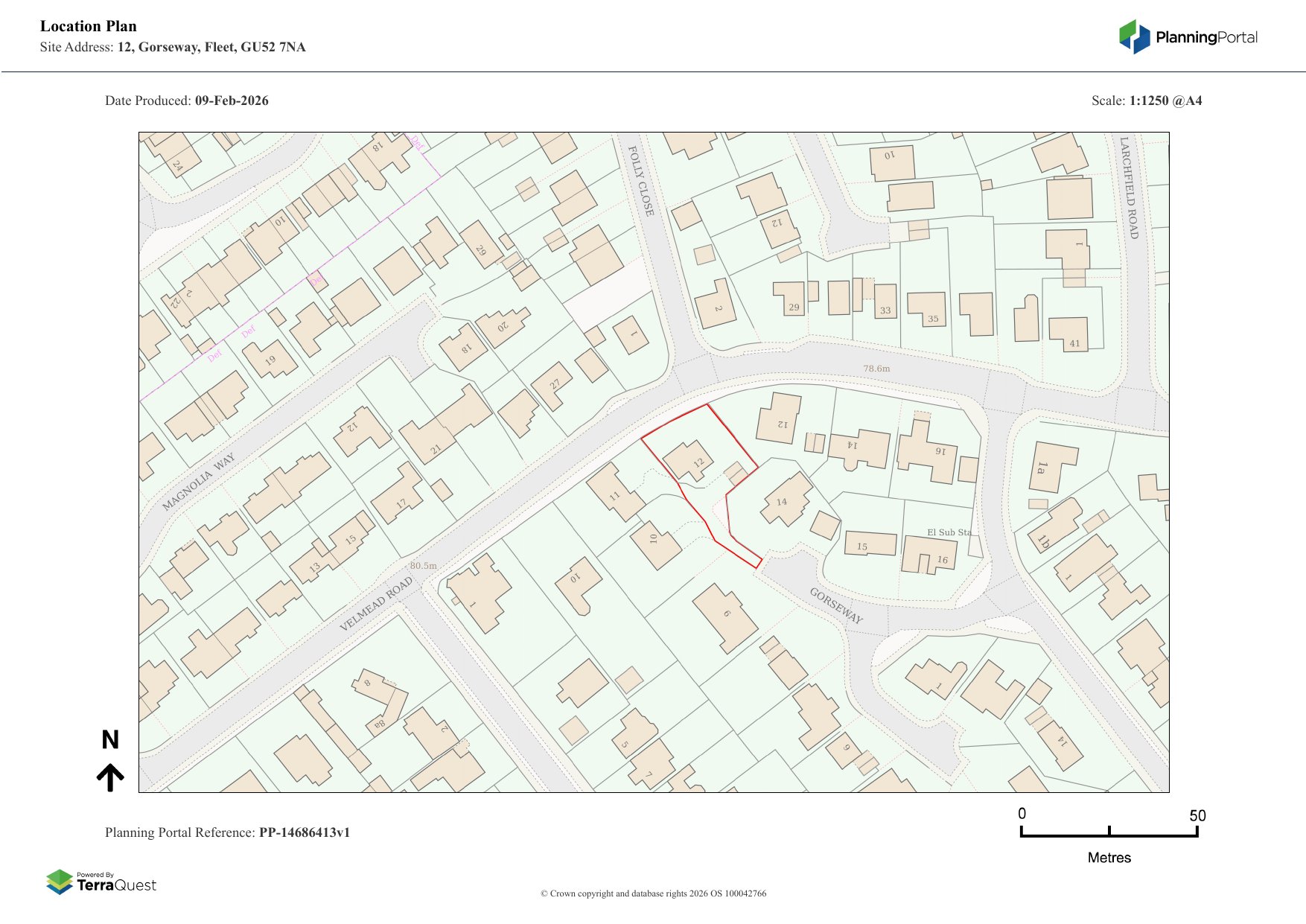Click the El Sub Sta building label

[x=949, y=532]
